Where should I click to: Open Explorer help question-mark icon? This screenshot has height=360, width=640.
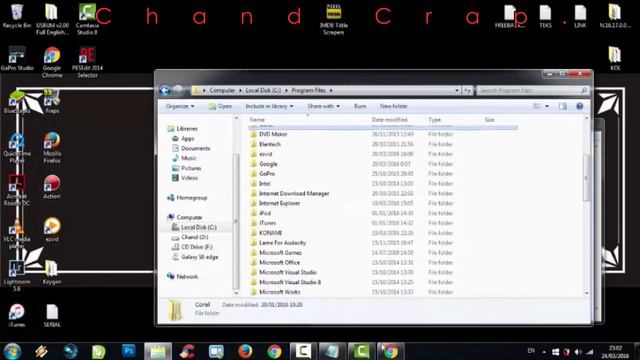coord(579,106)
